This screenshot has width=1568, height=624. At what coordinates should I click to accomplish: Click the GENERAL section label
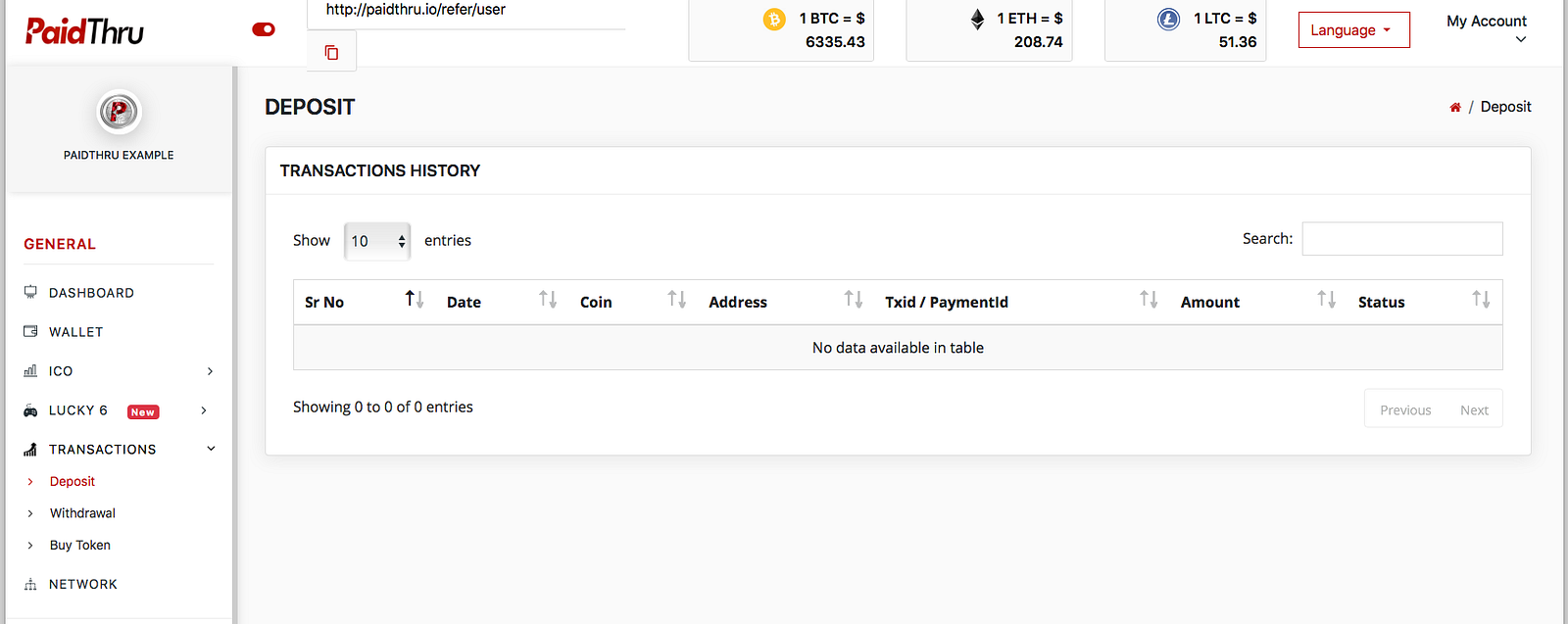pyautogui.click(x=60, y=244)
